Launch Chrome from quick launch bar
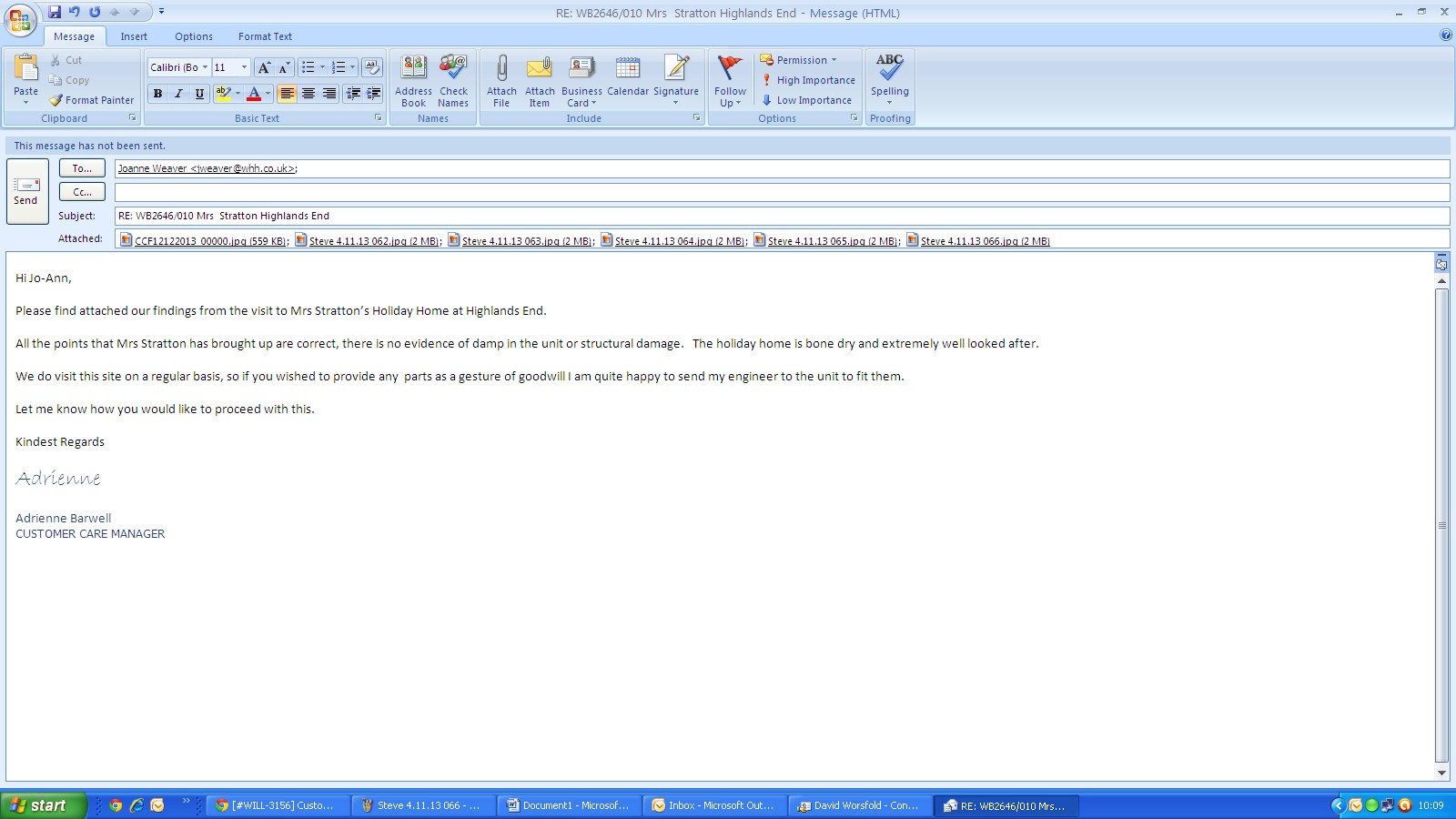The width and height of the screenshot is (1456, 819). [x=116, y=805]
